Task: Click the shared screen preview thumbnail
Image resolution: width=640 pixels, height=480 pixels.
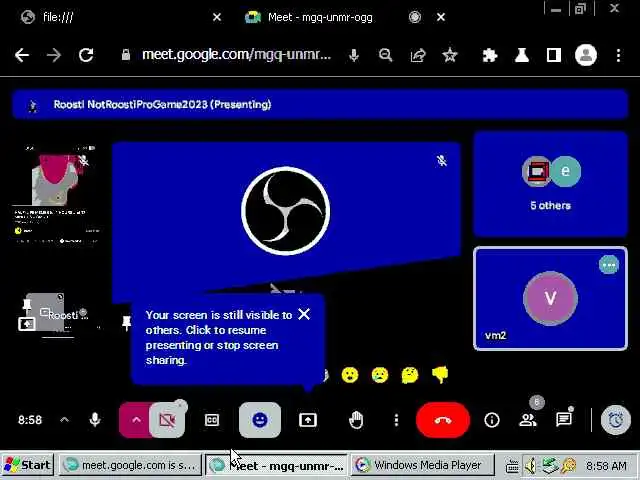Action: 57,195
